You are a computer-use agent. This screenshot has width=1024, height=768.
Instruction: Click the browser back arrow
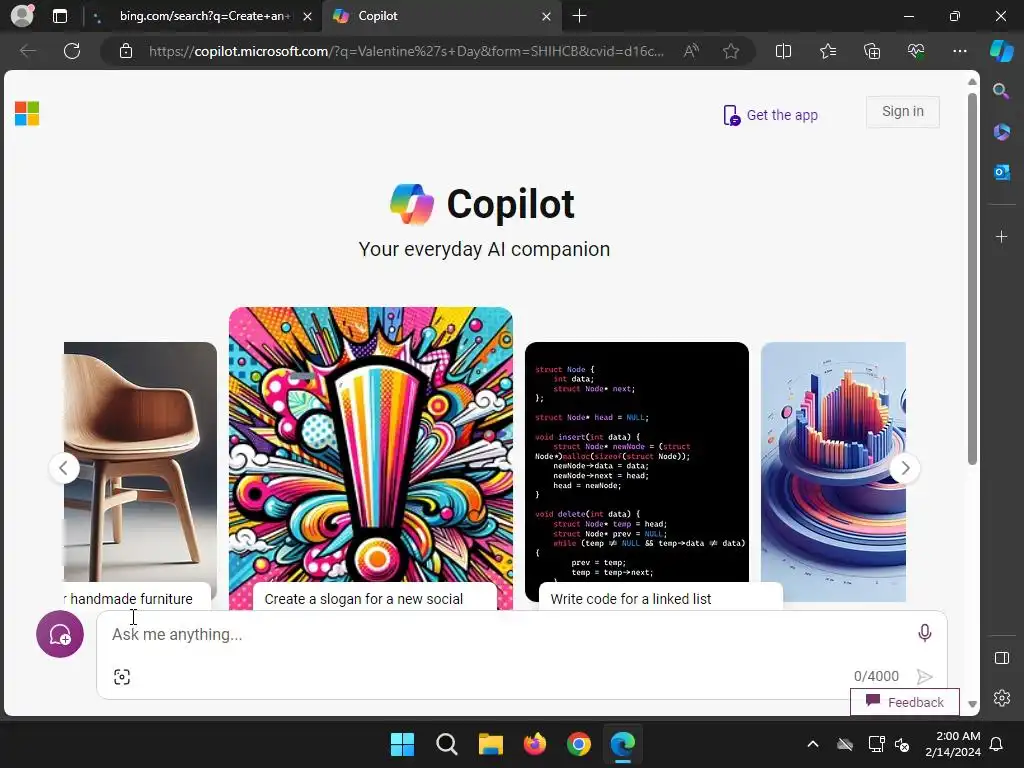click(x=27, y=51)
